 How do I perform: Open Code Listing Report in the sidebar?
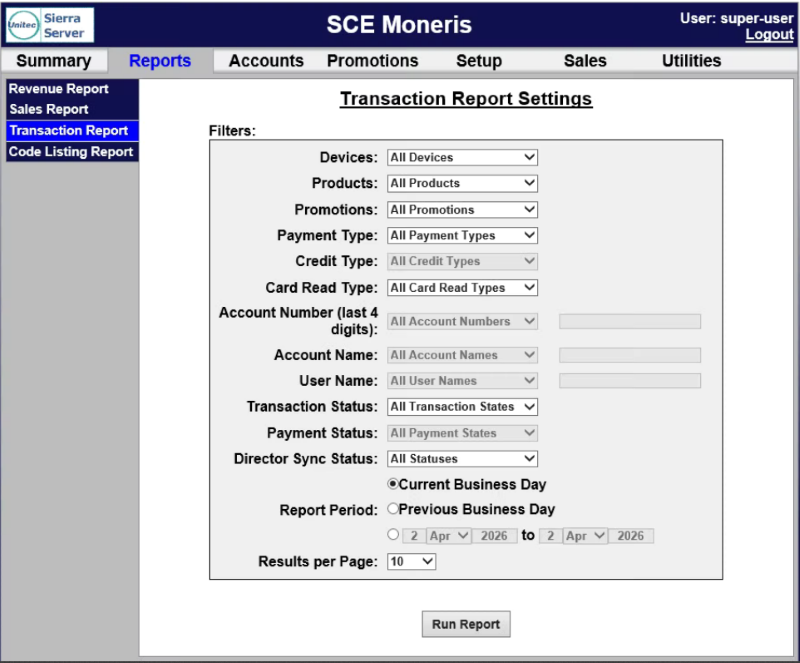click(x=72, y=152)
